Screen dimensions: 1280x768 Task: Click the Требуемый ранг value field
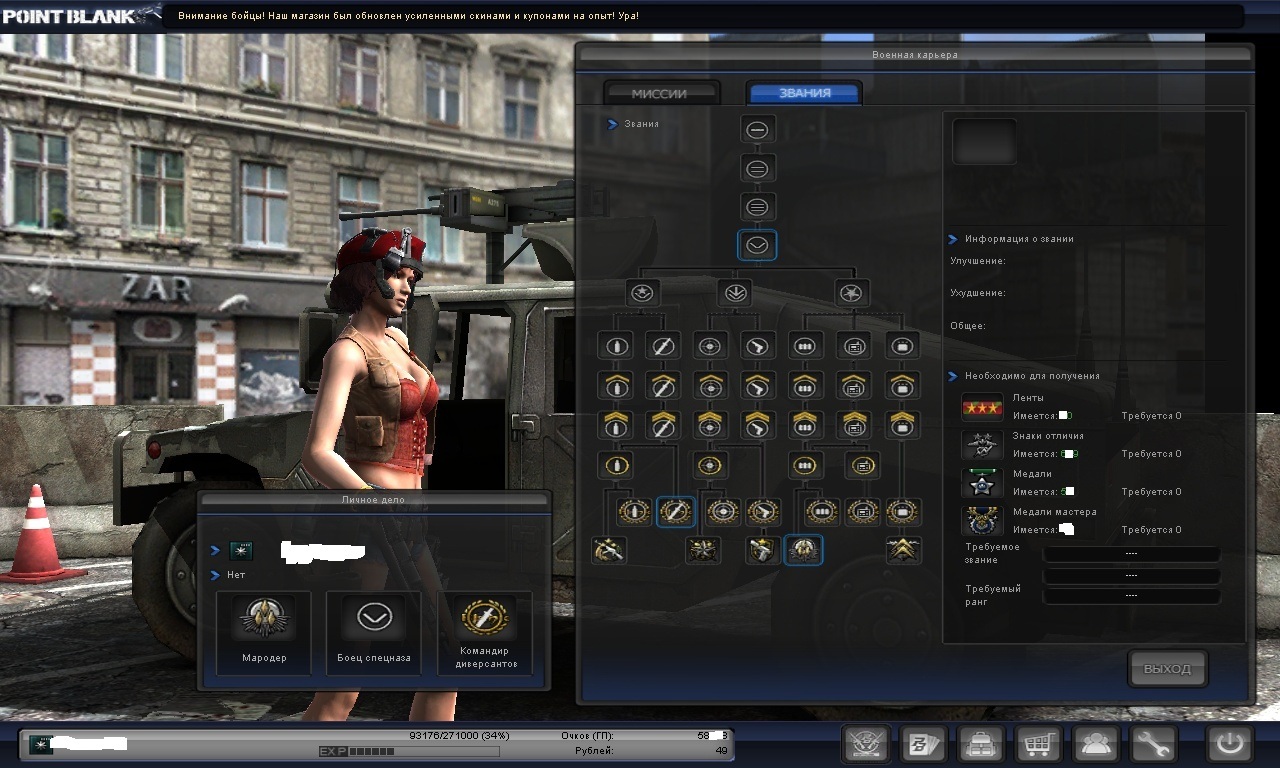(x=1131, y=595)
